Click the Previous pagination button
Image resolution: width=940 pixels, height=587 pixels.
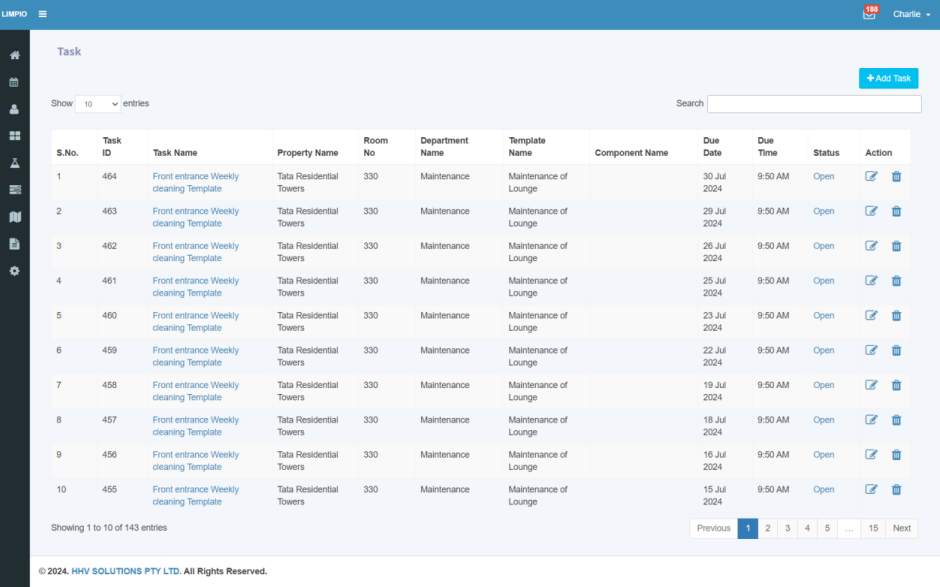pos(713,528)
